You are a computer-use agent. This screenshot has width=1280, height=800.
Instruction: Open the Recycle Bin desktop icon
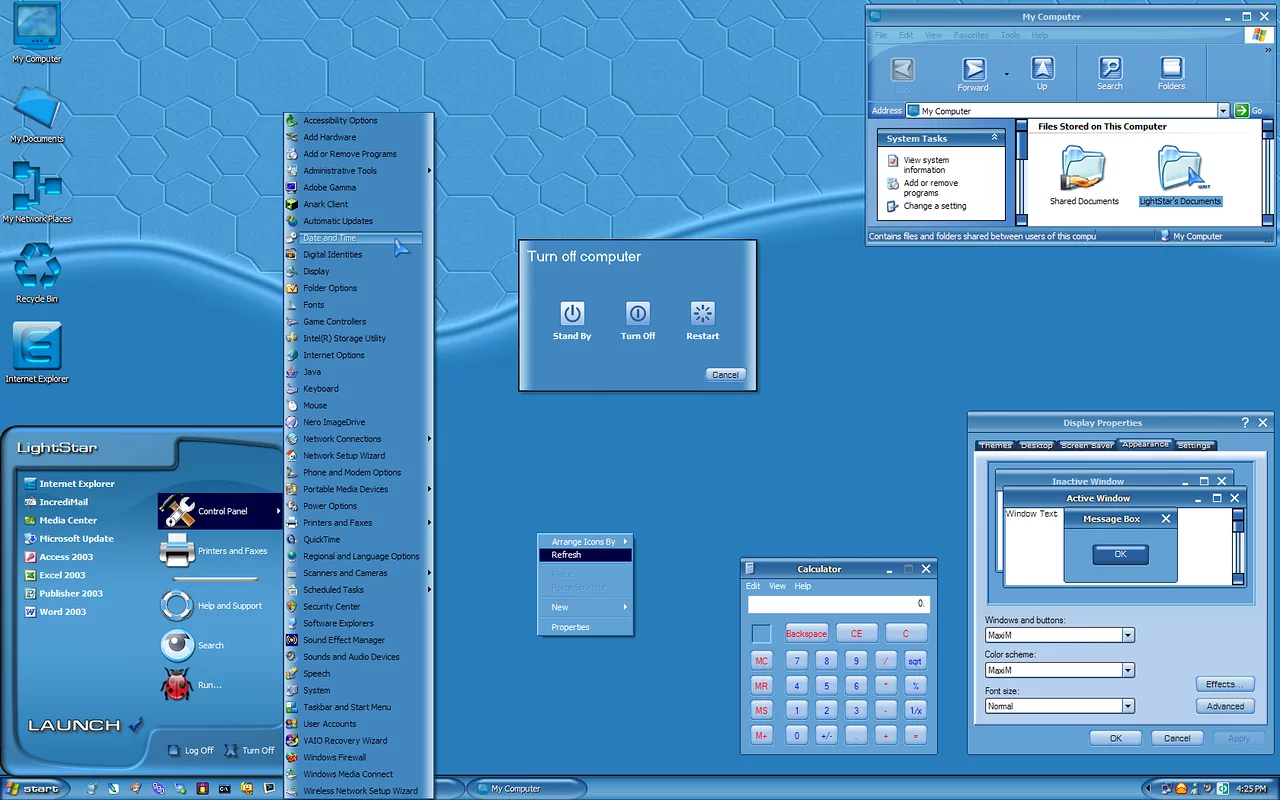37,268
